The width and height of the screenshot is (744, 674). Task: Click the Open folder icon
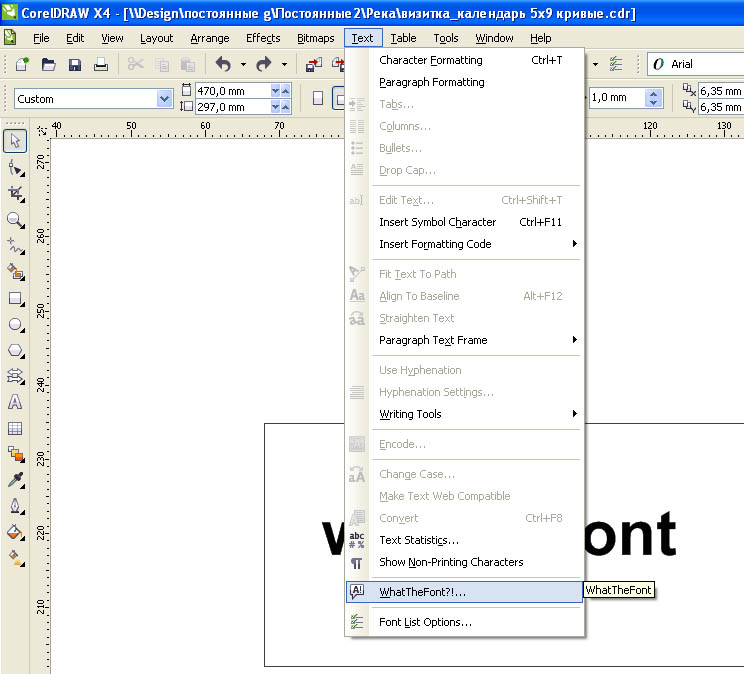click(x=48, y=64)
